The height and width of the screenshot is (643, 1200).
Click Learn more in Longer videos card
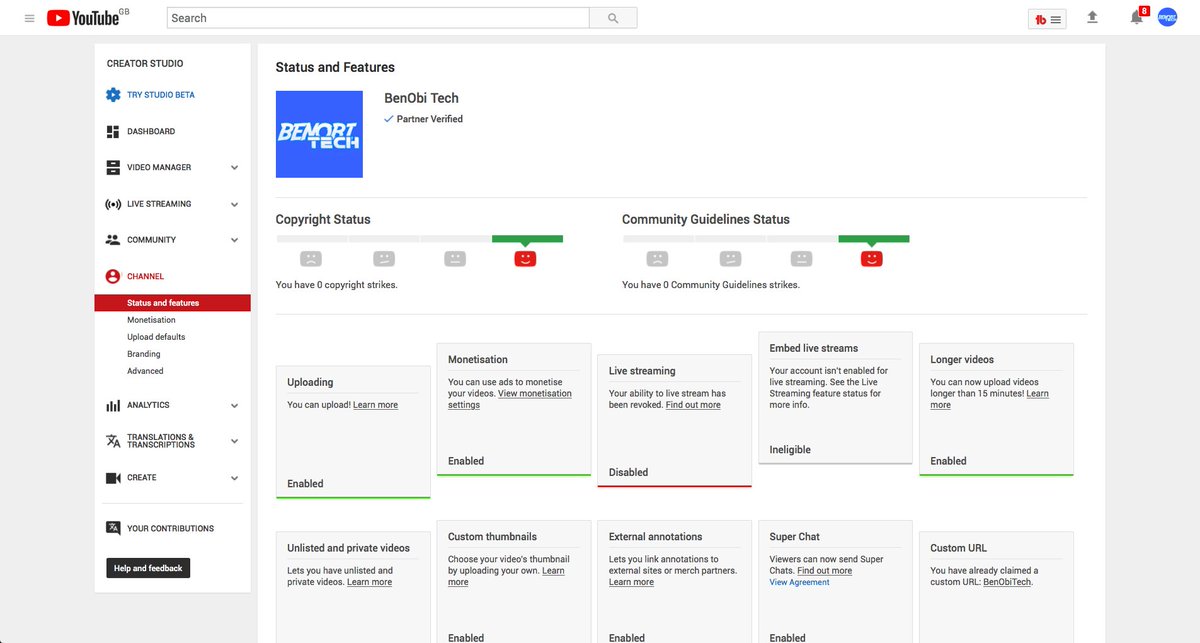click(989, 399)
